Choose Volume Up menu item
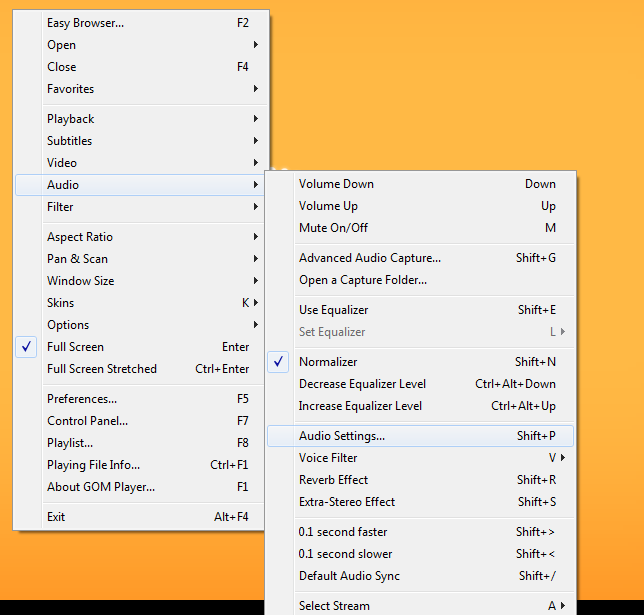The image size is (644, 615). pyautogui.click(x=328, y=206)
